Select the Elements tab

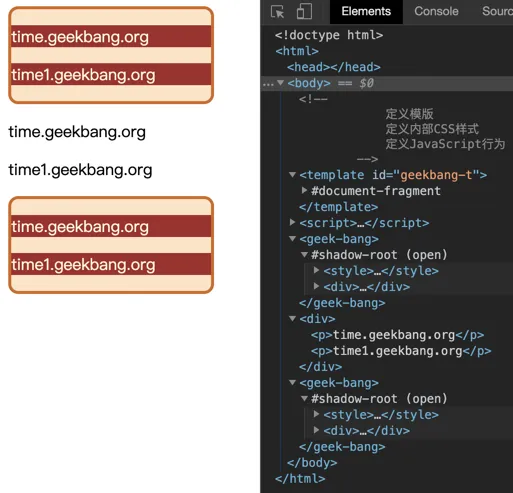tap(366, 11)
